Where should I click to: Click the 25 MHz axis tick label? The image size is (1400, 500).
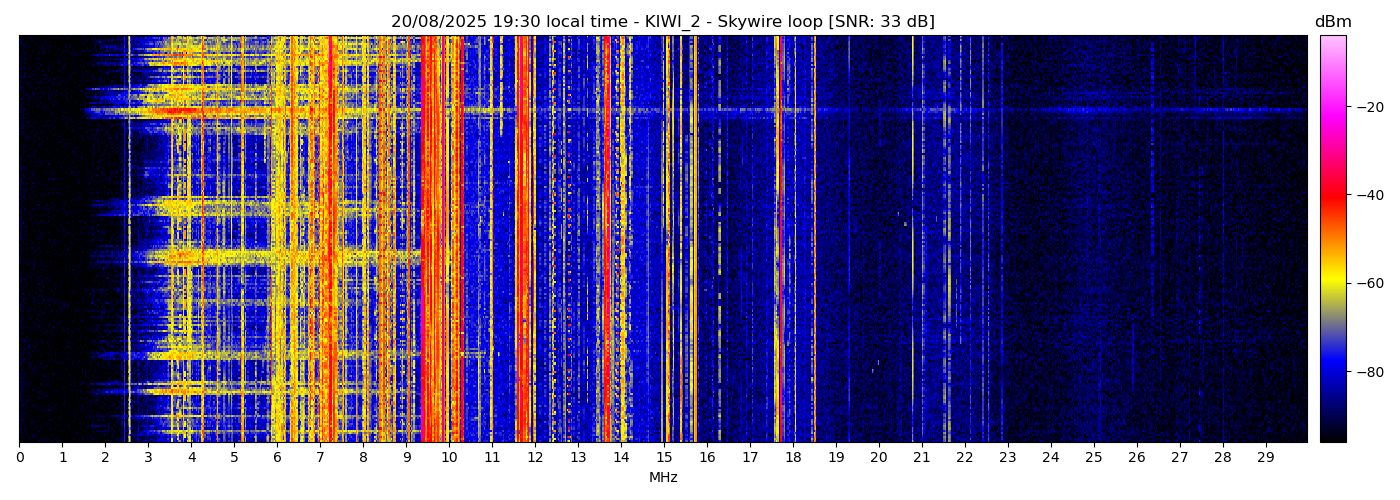pos(1093,458)
